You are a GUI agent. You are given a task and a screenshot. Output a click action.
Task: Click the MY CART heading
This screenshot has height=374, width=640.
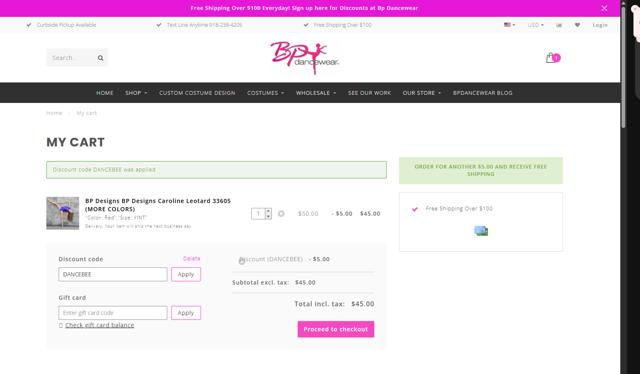[76, 142]
